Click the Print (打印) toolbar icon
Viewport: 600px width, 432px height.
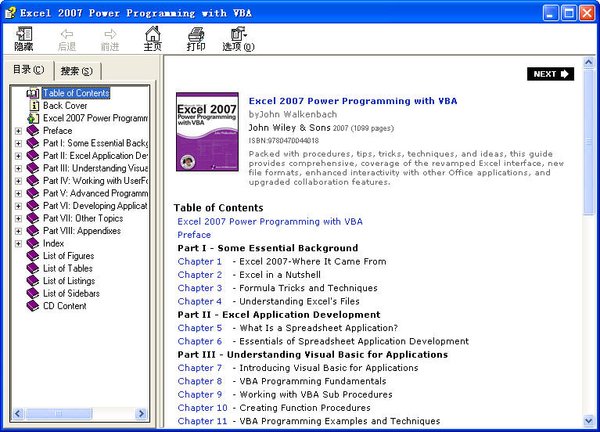tap(196, 39)
